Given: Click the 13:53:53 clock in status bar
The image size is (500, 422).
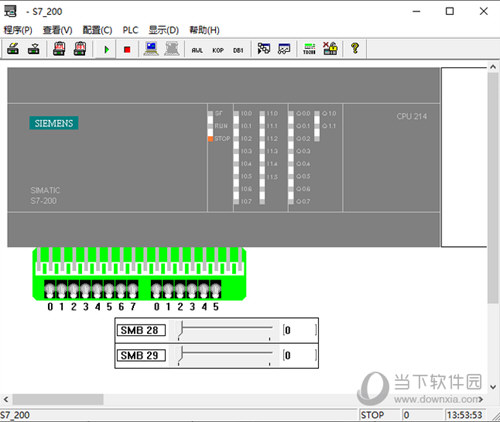Looking at the screenshot, I should (465, 415).
